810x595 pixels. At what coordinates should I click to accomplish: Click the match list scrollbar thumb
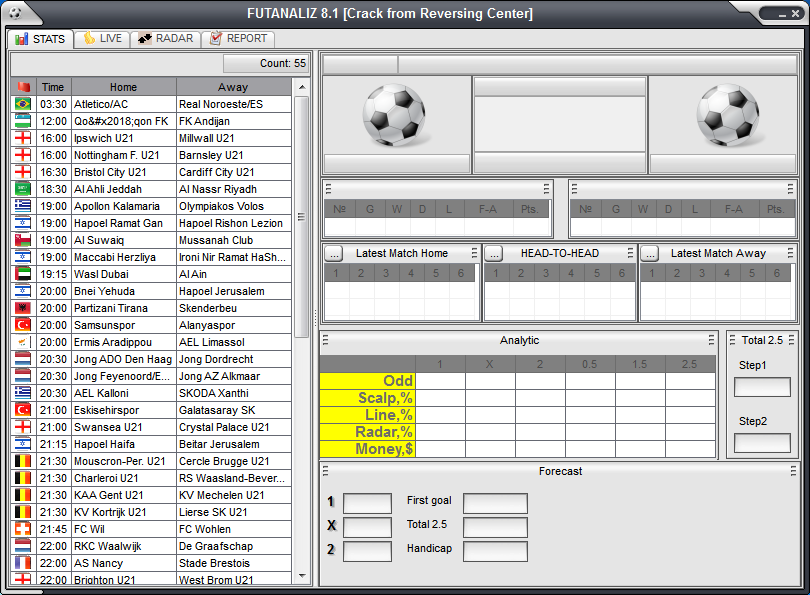pyautogui.click(x=302, y=217)
